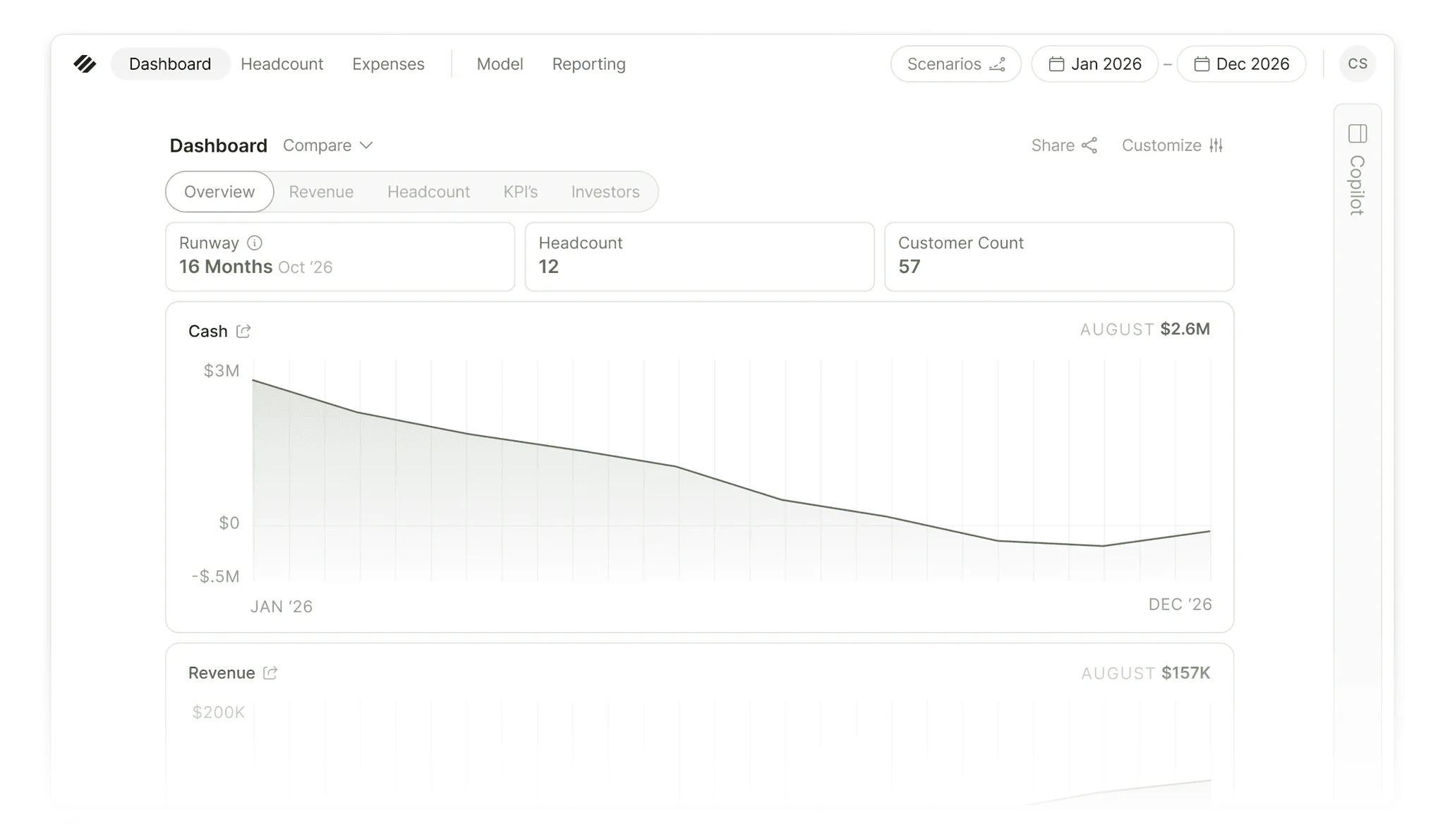Click the Scenarios button
This screenshot has height=840, width=1445.
tap(956, 64)
